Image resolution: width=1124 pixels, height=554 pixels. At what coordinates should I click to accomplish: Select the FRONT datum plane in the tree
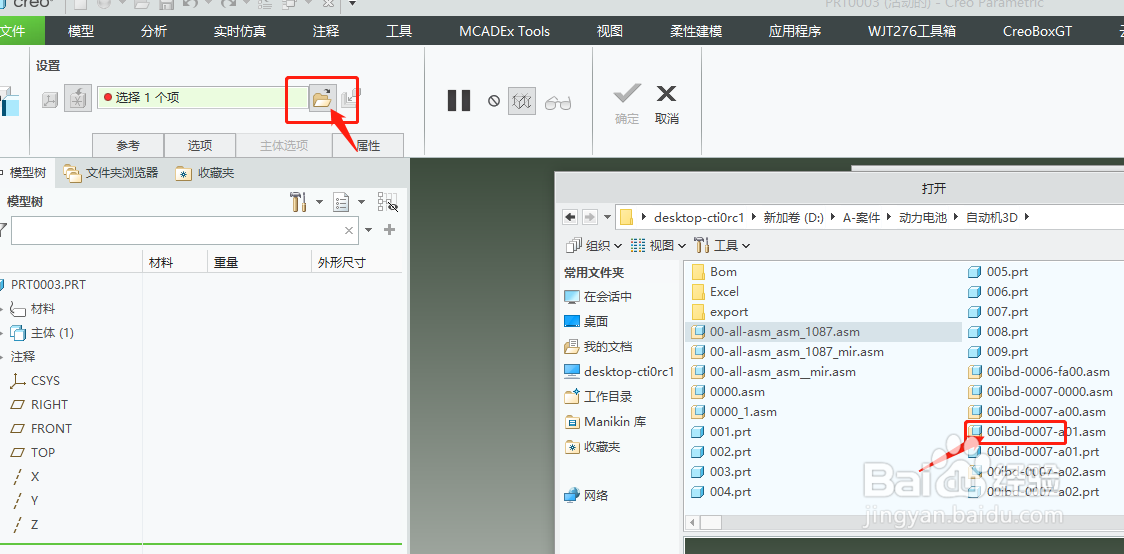point(51,429)
